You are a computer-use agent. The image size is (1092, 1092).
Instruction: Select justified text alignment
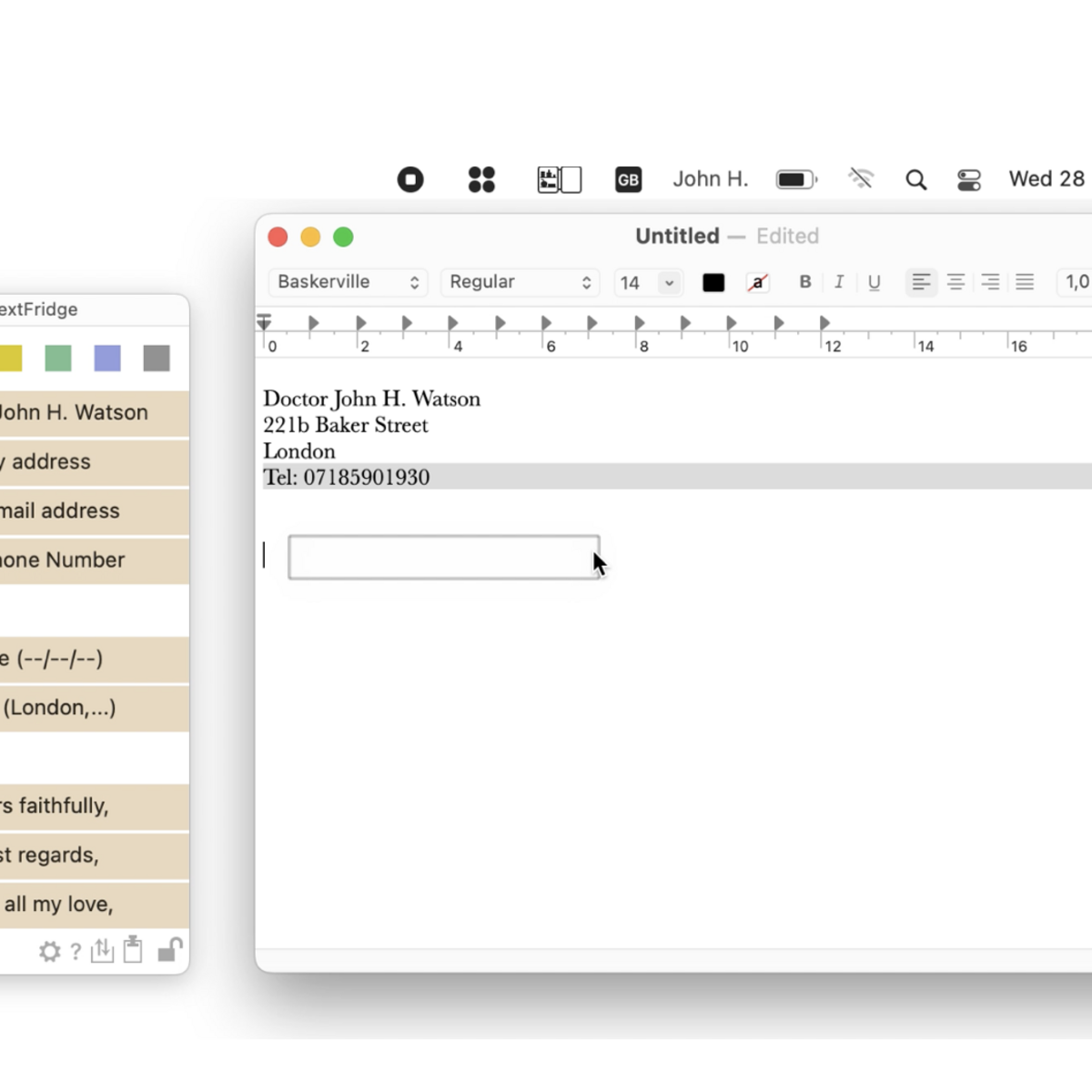pyautogui.click(x=1025, y=282)
